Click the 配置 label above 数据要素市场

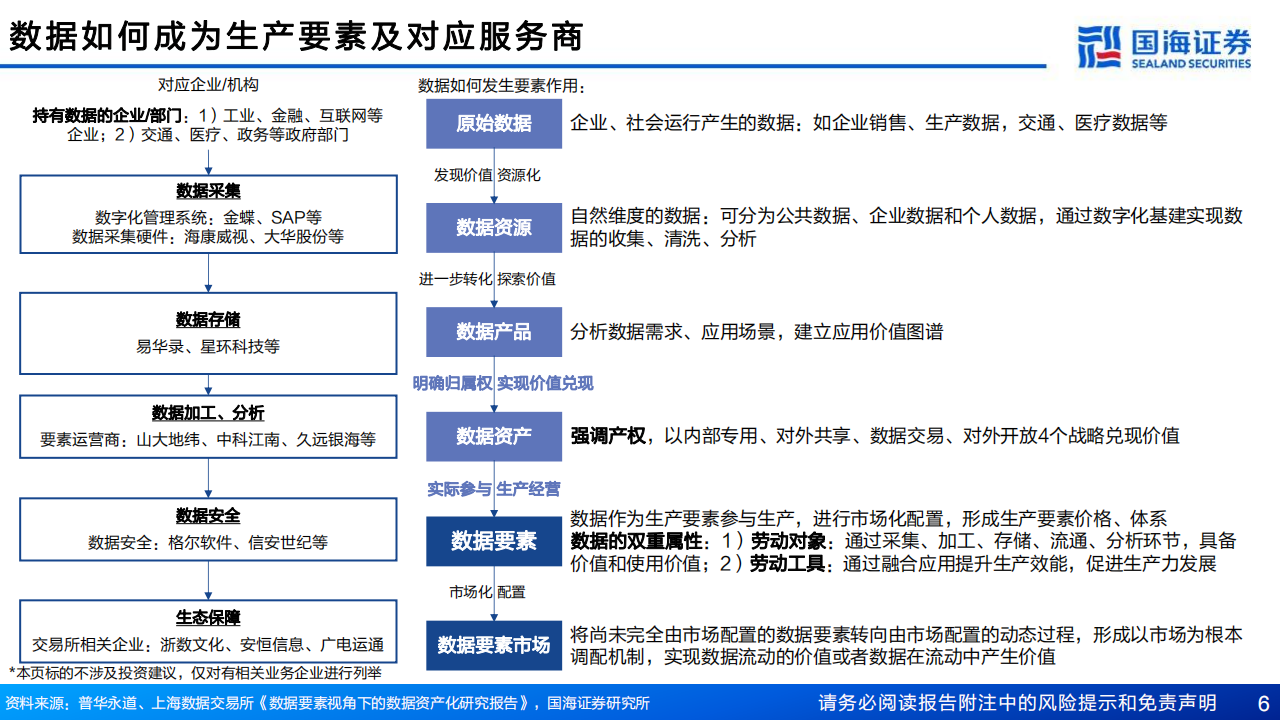coord(511,593)
